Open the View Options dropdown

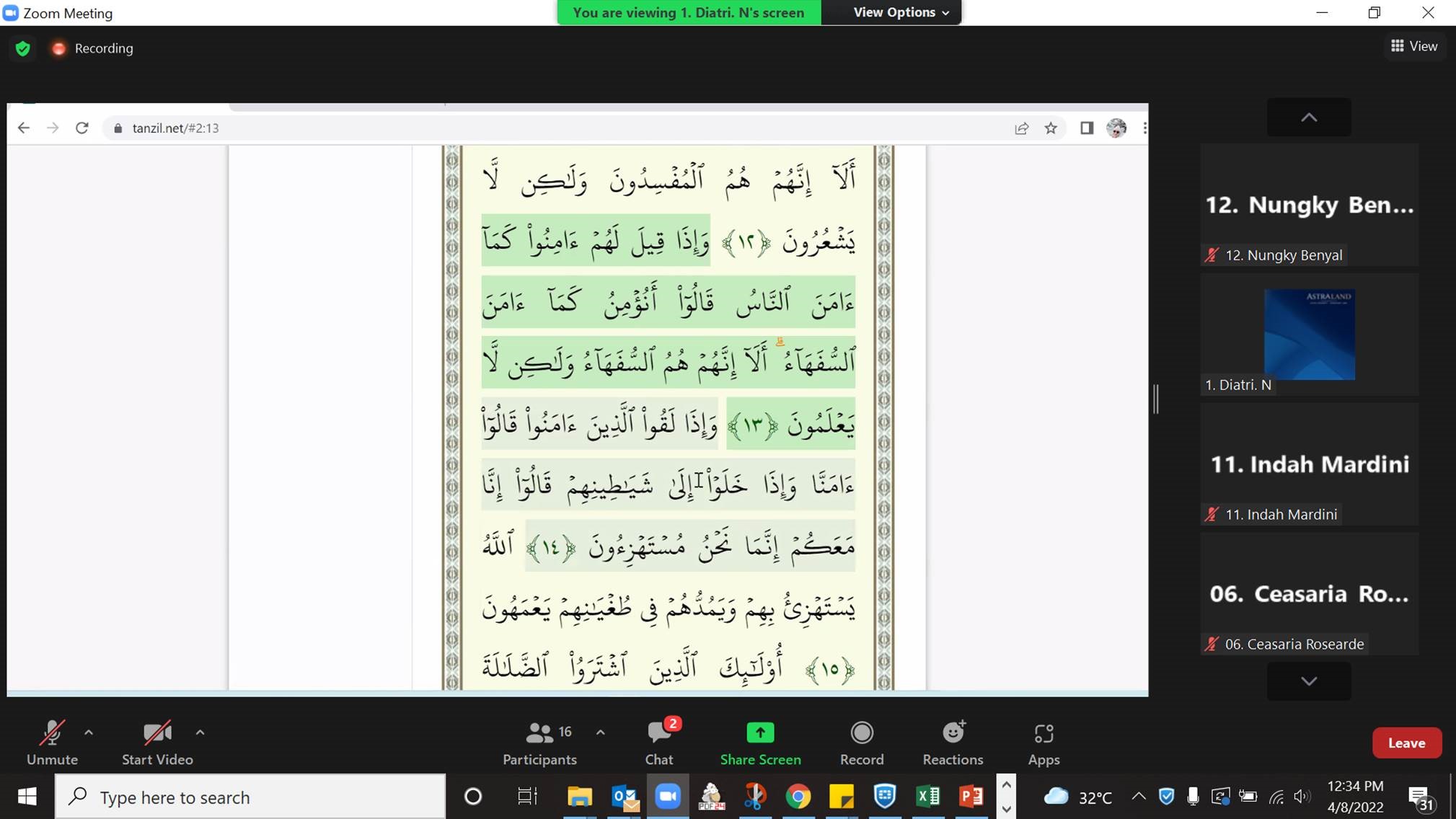click(901, 12)
